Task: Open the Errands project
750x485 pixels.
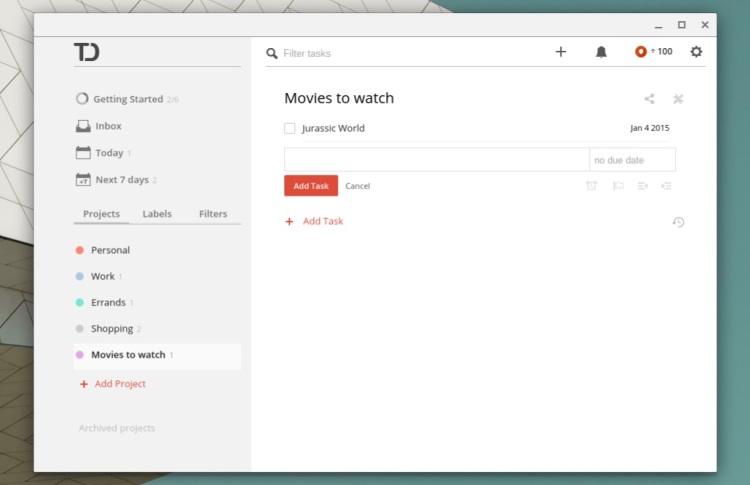Action: 108,302
